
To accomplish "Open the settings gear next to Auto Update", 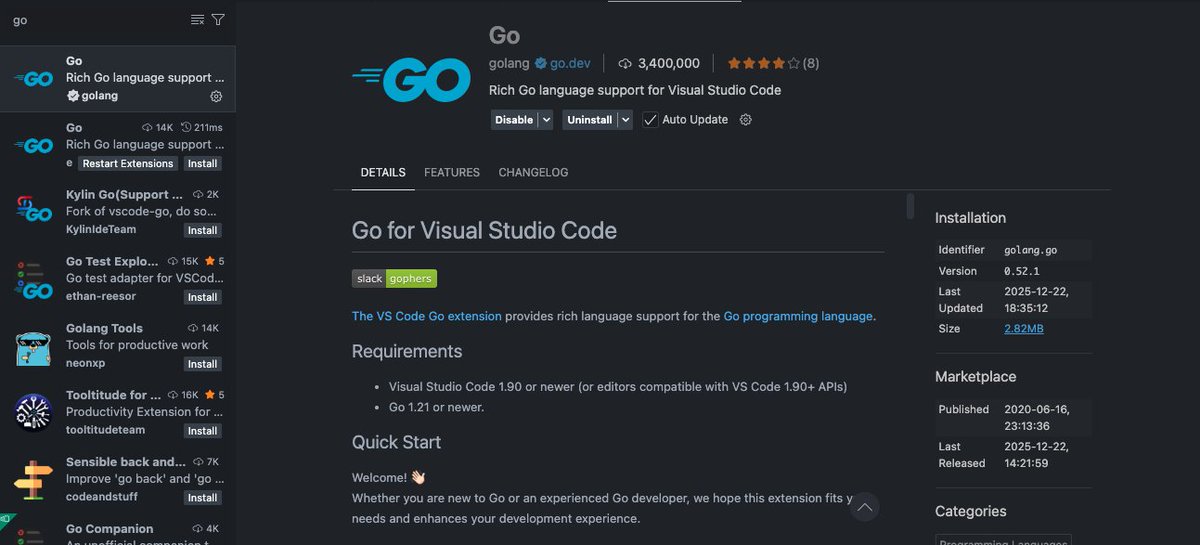I will pyautogui.click(x=745, y=119).
